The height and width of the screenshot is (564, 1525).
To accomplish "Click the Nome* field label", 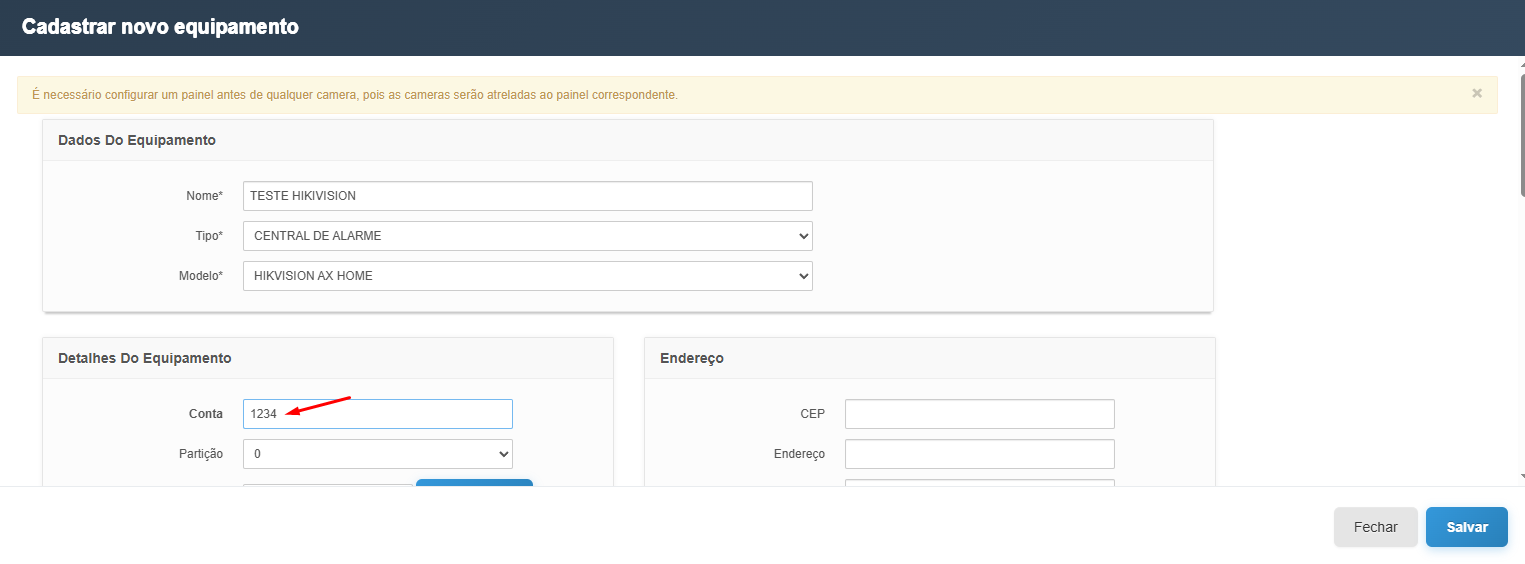I will (204, 196).
